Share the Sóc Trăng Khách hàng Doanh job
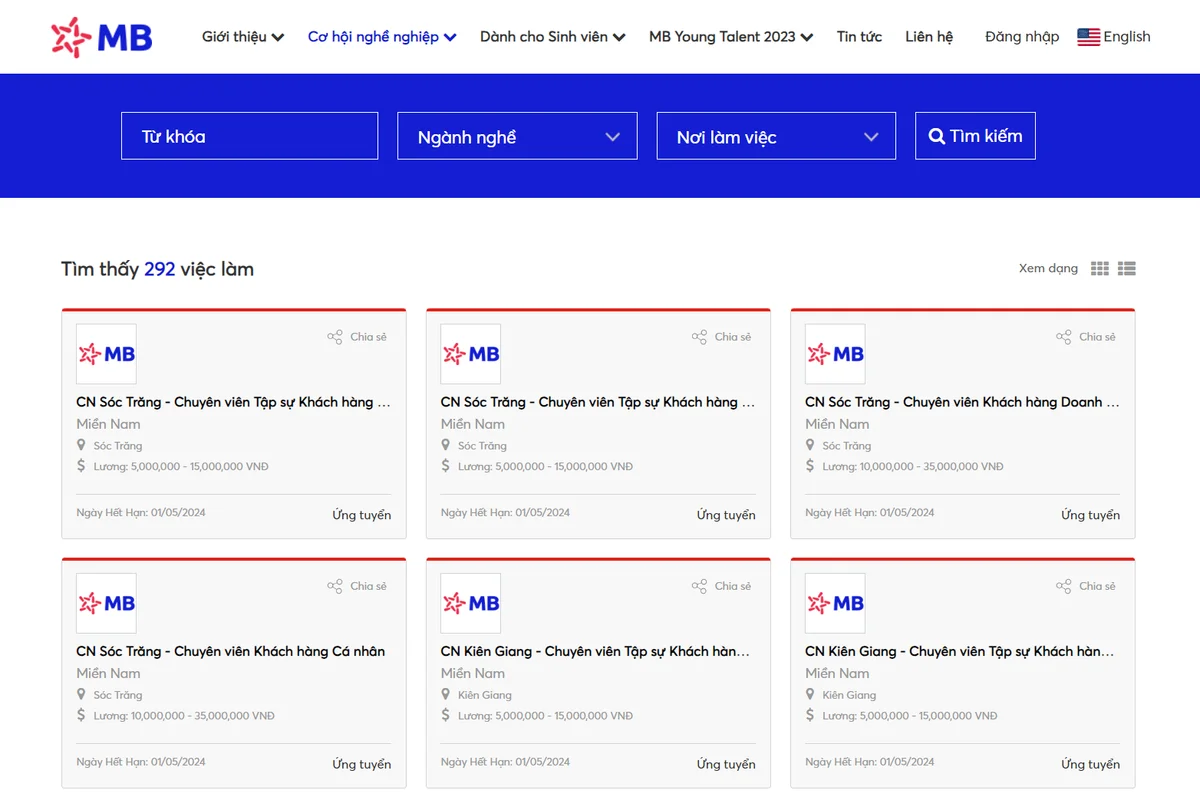 click(x=1085, y=337)
